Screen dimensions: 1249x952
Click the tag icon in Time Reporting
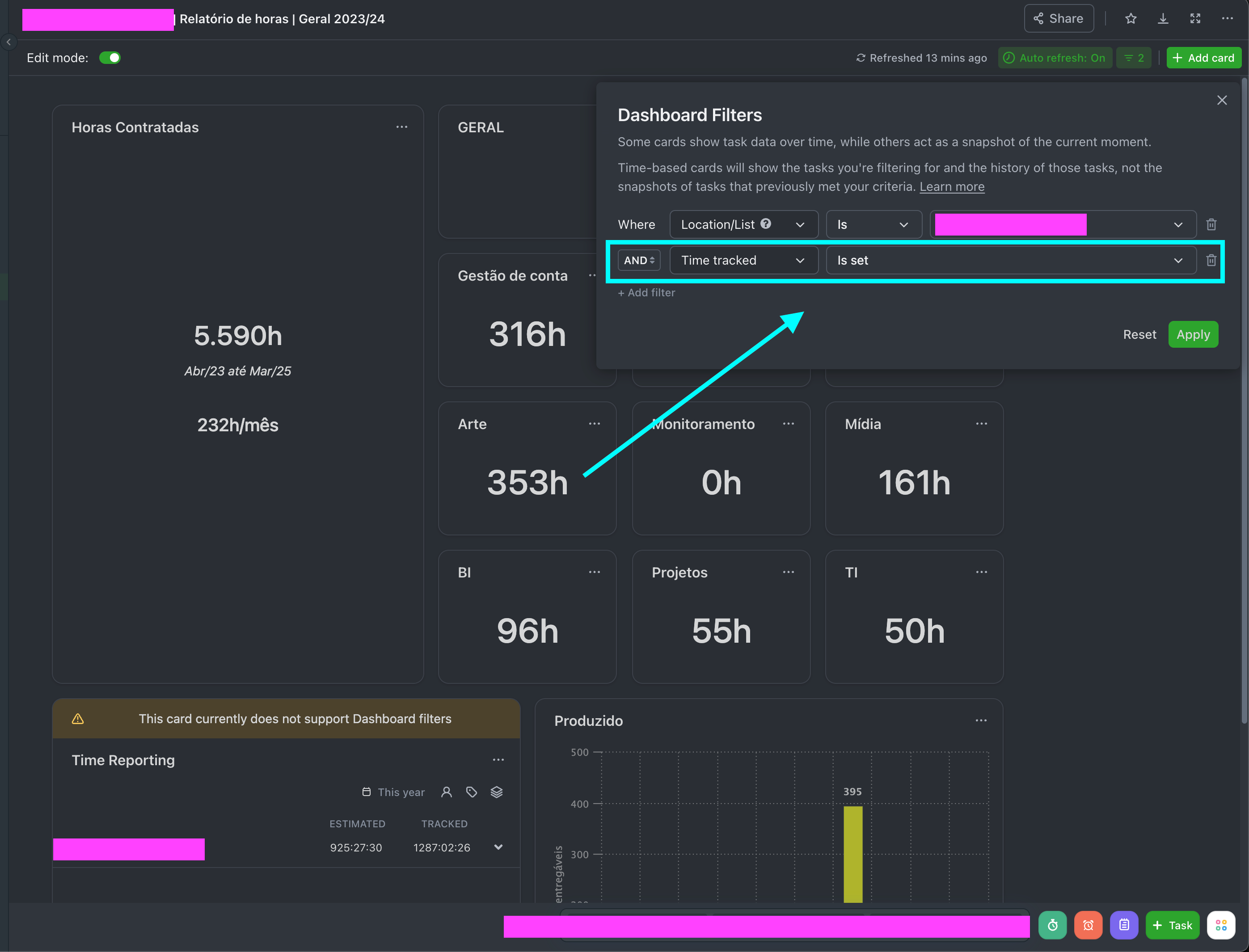click(472, 792)
